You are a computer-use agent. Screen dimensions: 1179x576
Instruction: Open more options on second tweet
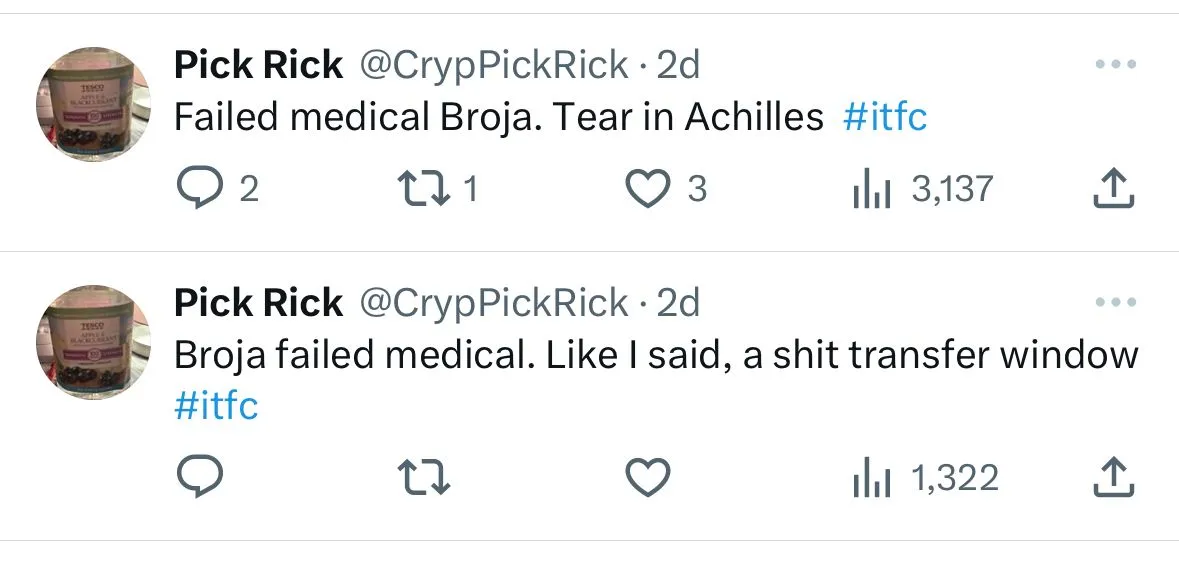click(x=1115, y=301)
